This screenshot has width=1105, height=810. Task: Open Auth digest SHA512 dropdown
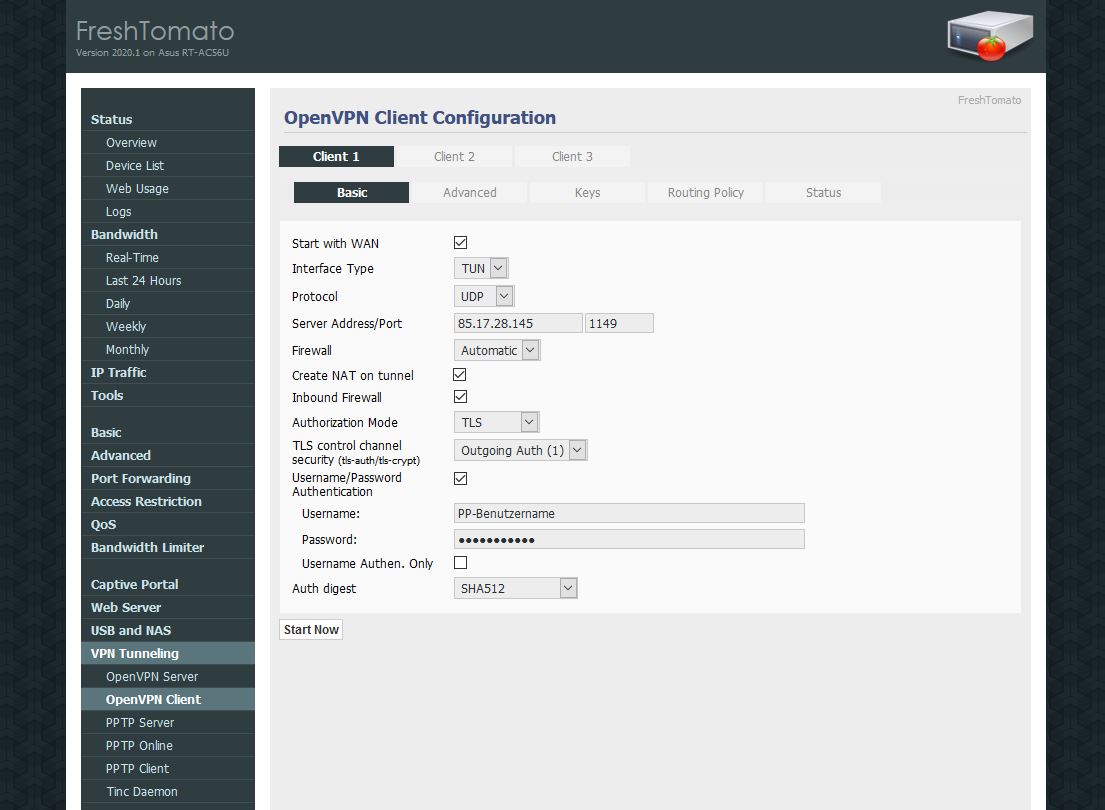pyautogui.click(x=515, y=588)
